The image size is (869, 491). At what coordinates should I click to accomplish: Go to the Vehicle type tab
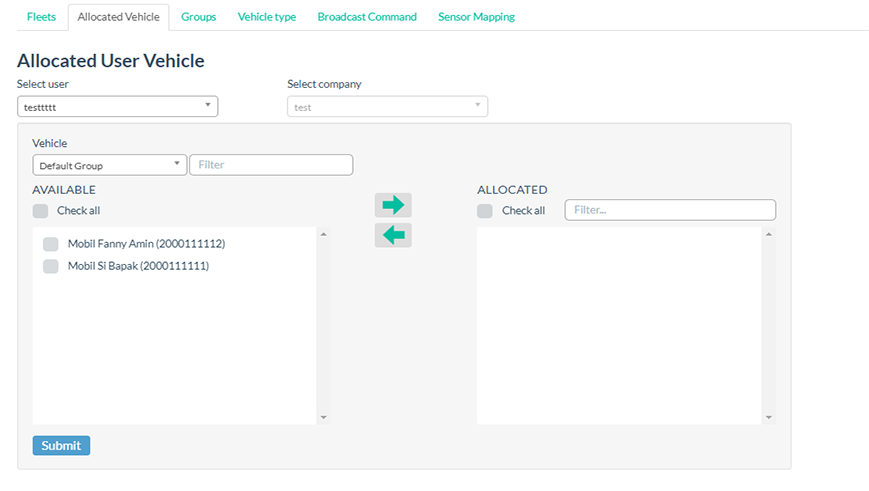[266, 17]
